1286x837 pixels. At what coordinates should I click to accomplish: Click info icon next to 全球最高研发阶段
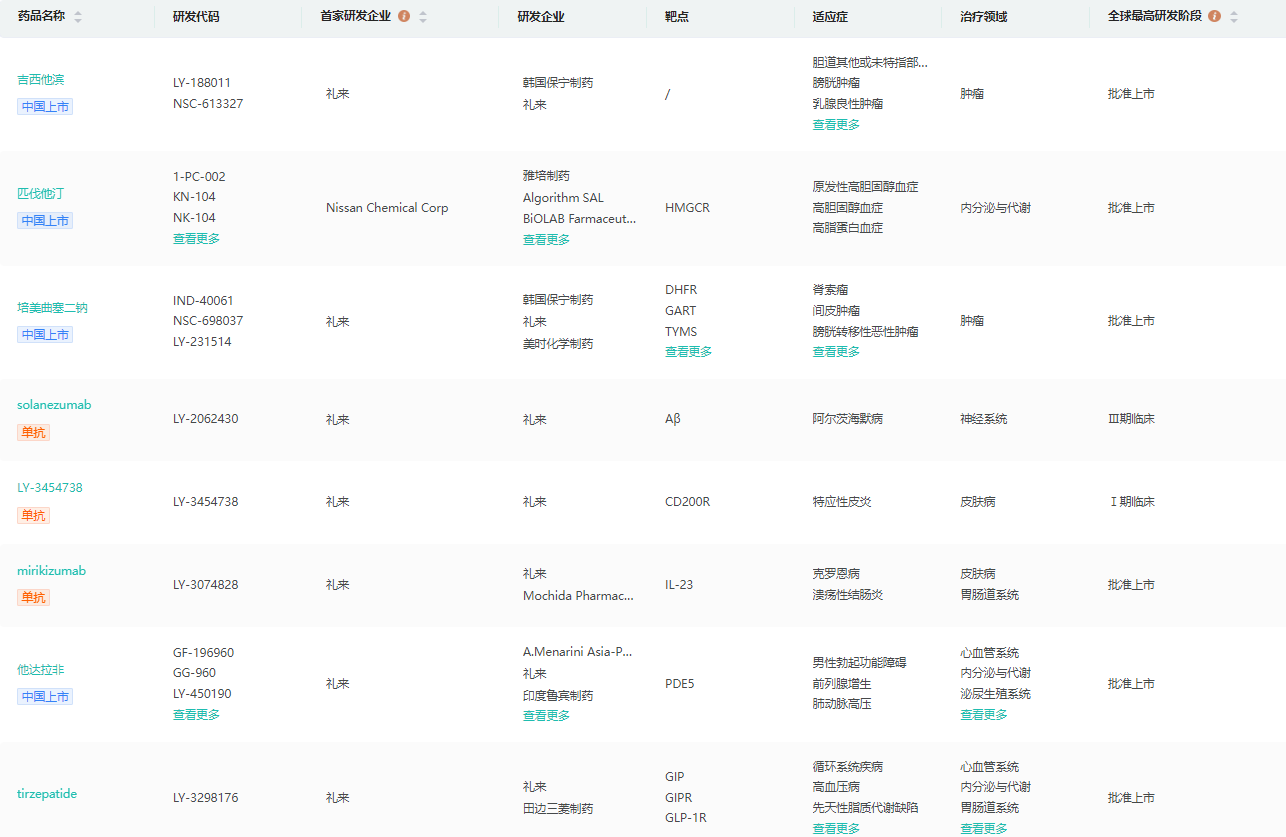tap(1214, 16)
